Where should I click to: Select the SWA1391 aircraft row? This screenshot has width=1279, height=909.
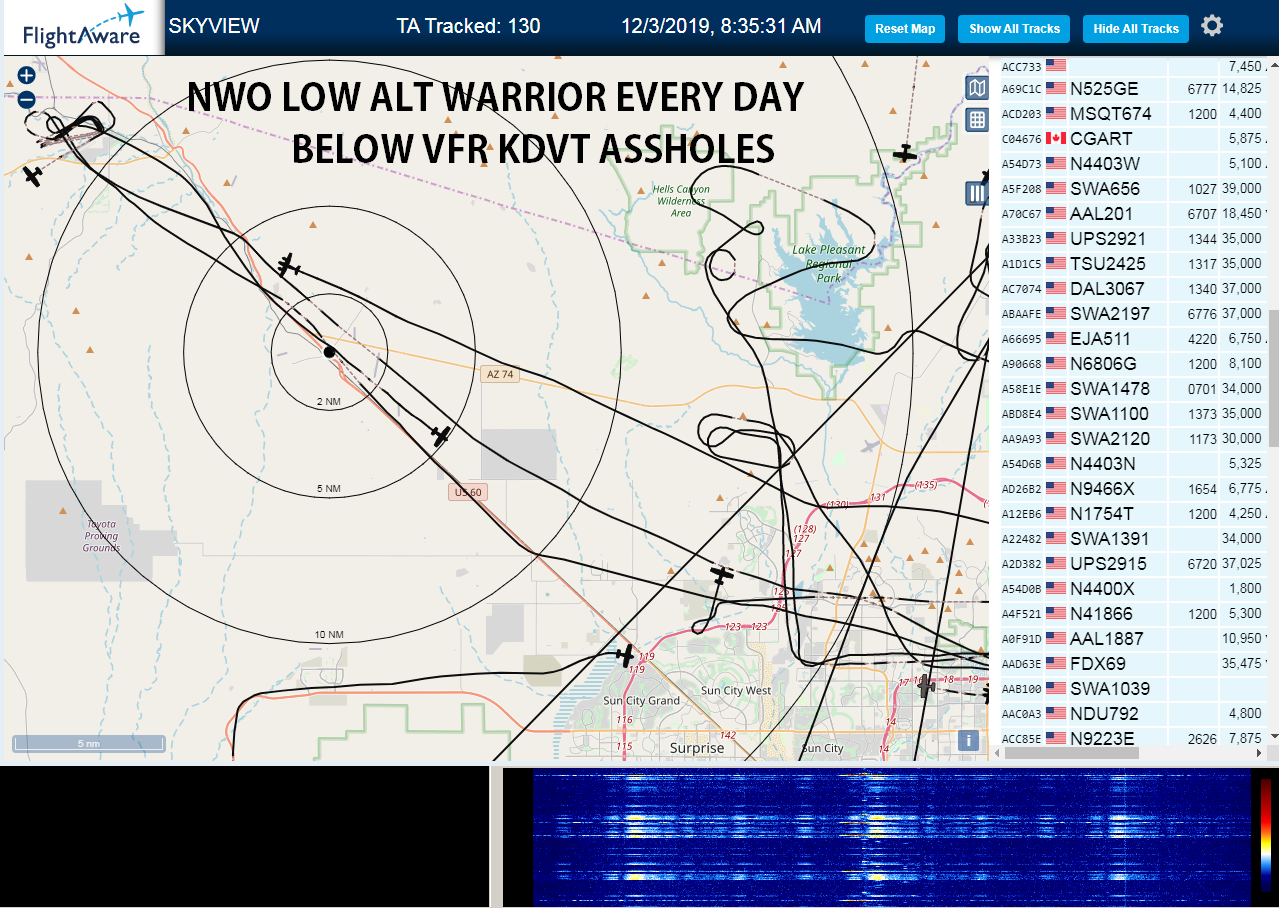tap(1134, 539)
